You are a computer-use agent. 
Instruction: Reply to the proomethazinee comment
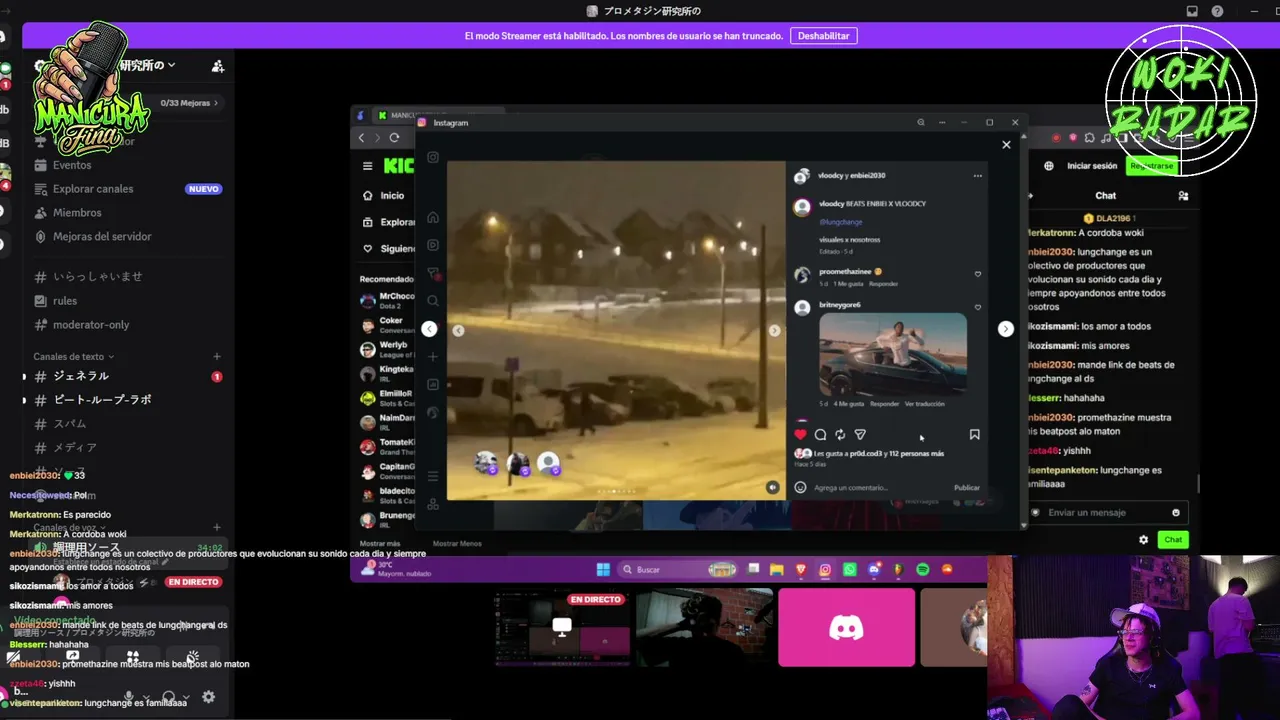point(883,284)
